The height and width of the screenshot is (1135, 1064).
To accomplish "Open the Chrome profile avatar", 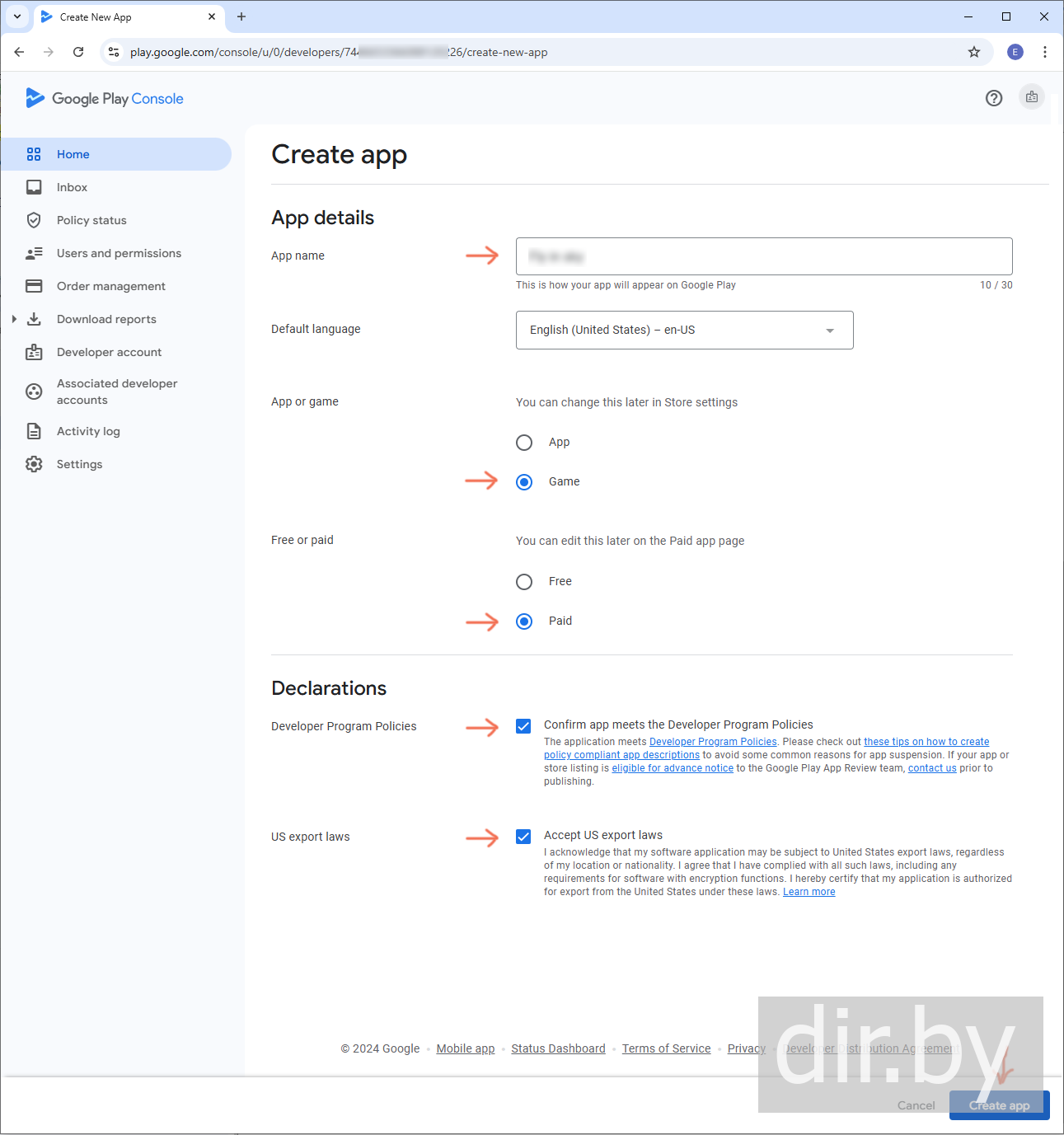I will coord(1015,52).
